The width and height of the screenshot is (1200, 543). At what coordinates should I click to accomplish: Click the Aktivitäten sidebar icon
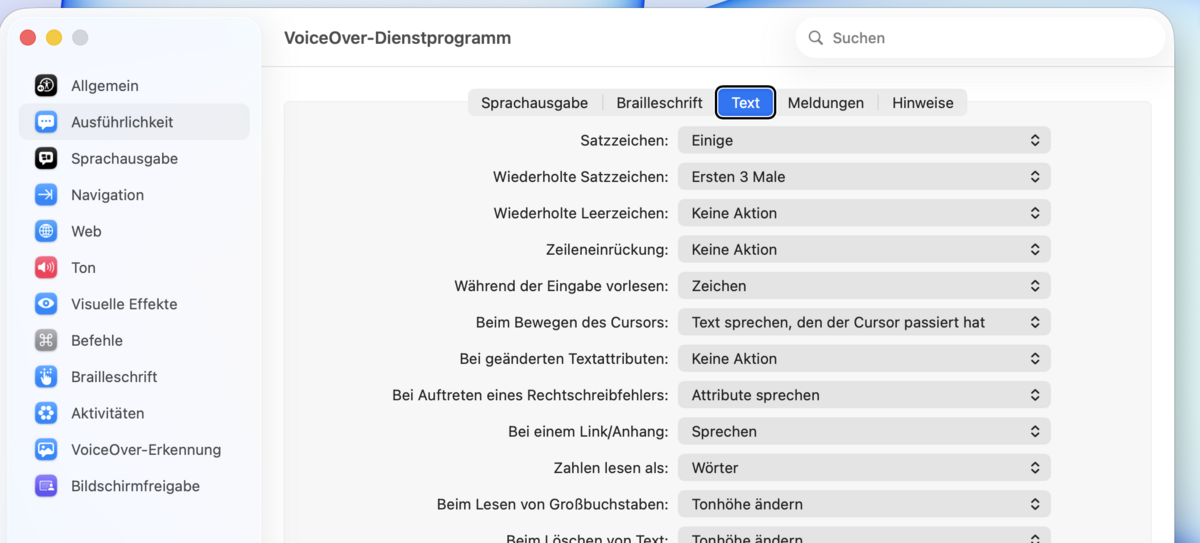(46, 413)
